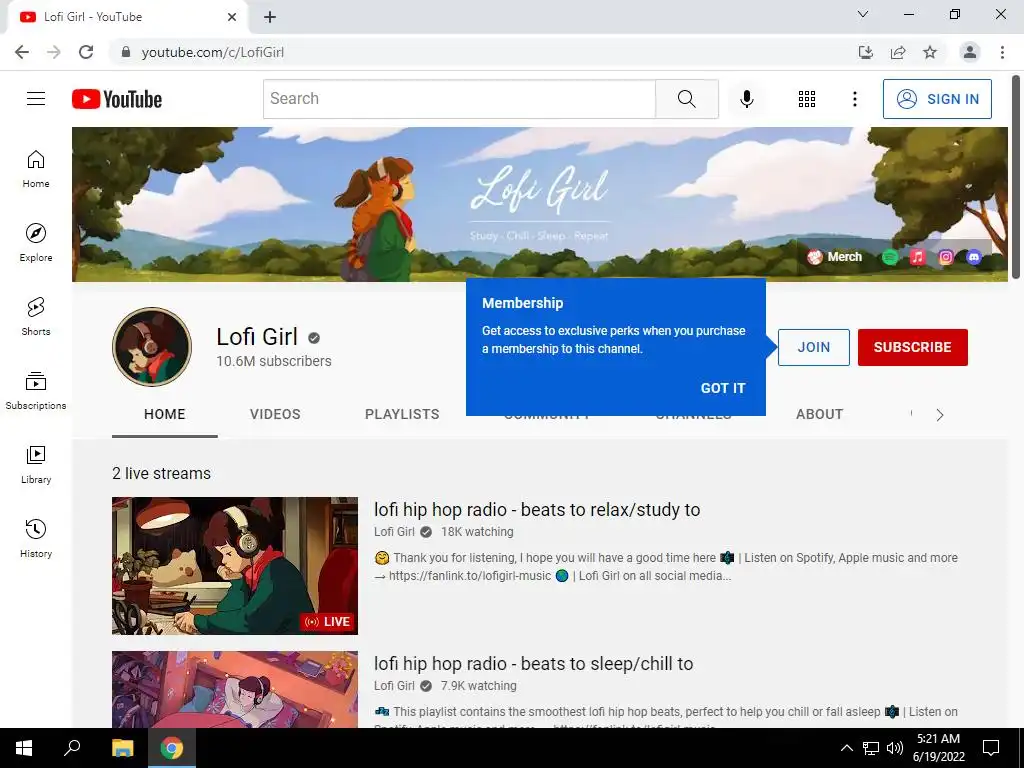Open the YouTube settings three-dot menu
Viewport: 1024px width, 768px height.
854,99
